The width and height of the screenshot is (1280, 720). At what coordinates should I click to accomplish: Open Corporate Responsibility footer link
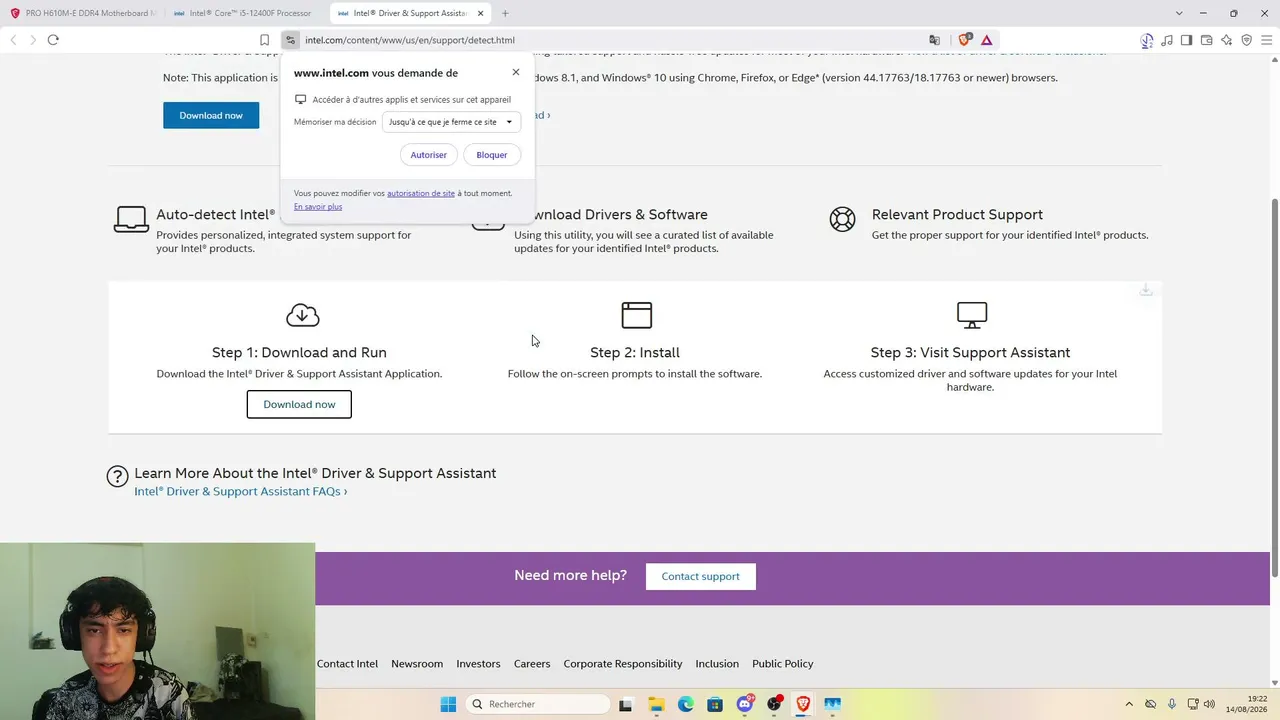click(x=623, y=664)
